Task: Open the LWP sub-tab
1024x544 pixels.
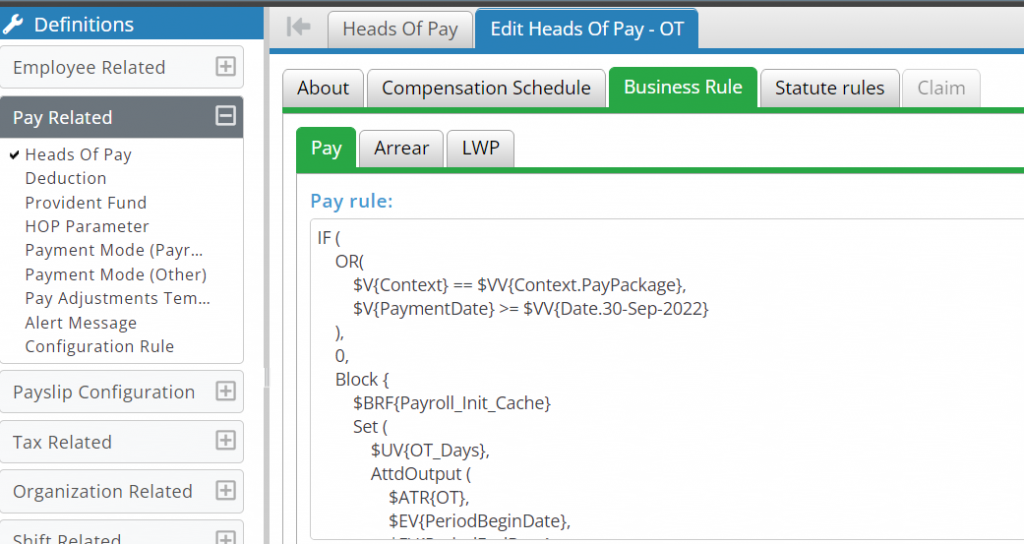Action: (x=480, y=149)
